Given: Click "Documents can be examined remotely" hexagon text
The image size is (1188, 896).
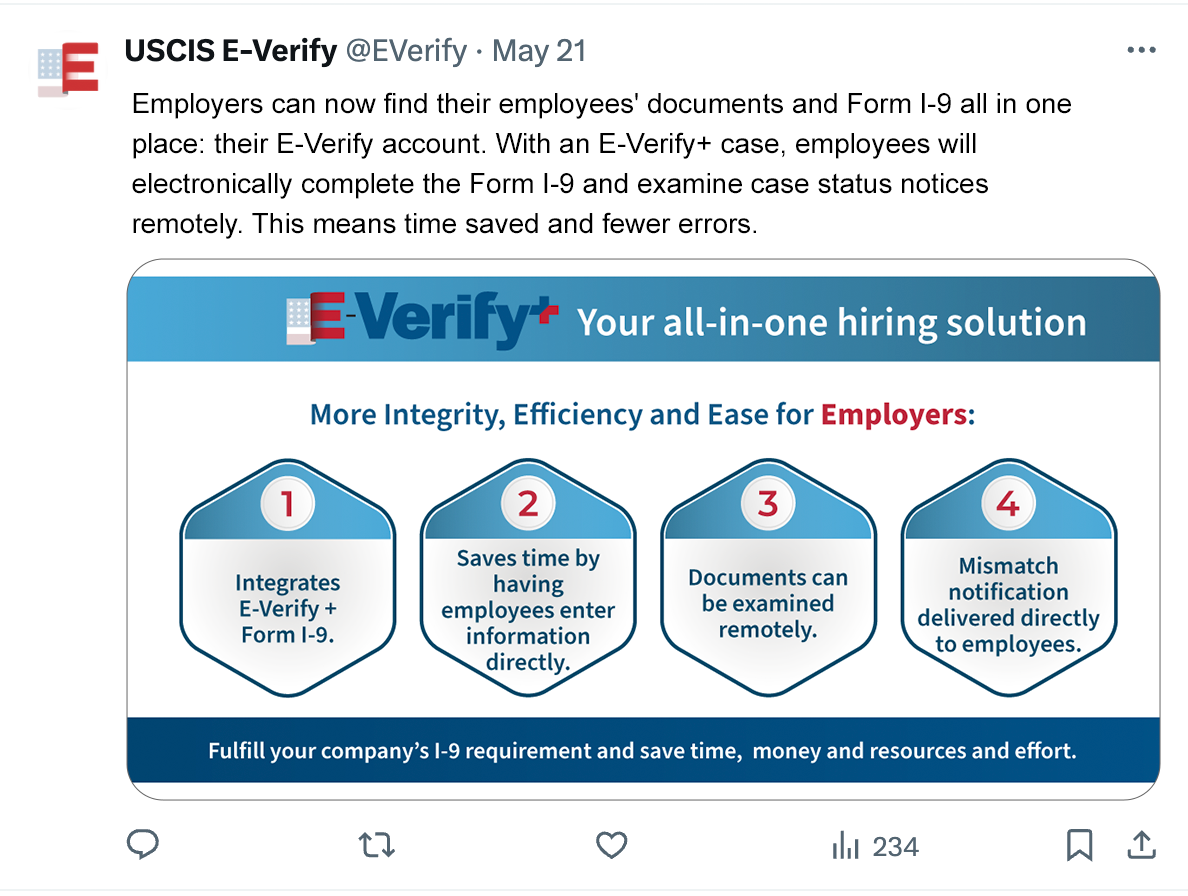Looking at the screenshot, I should [768, 604].
